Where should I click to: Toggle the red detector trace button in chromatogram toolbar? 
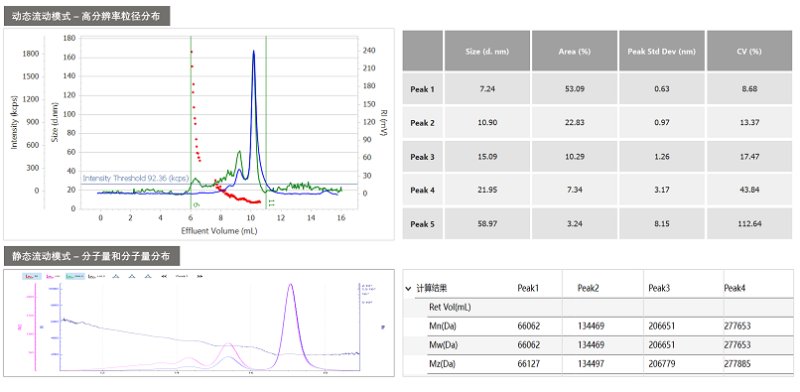click(x=32, y=276)
